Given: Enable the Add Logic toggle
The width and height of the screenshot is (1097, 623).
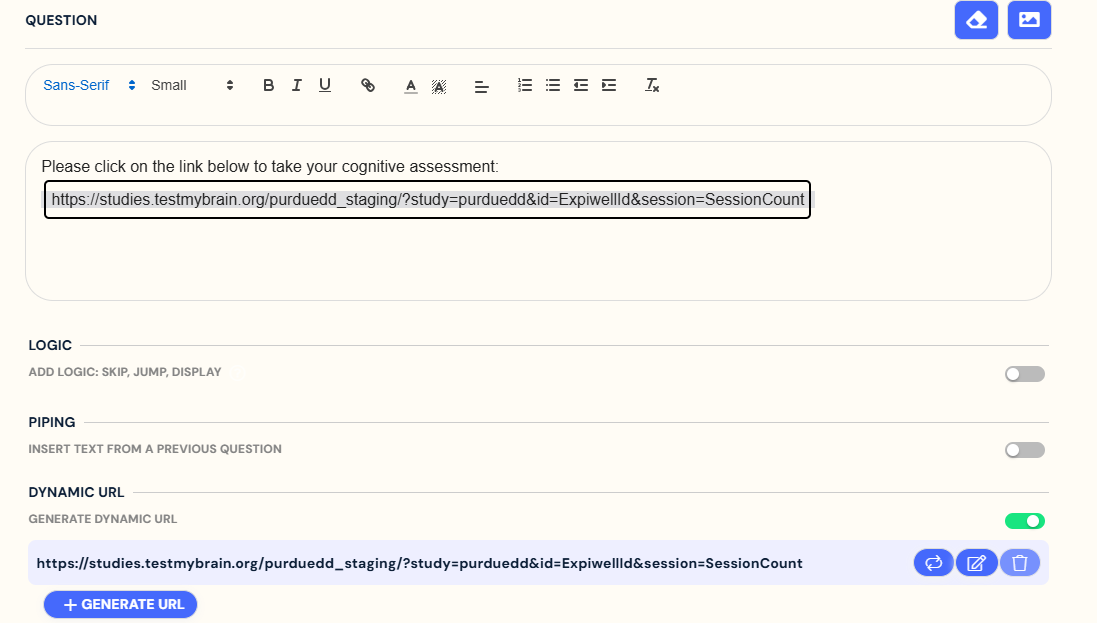Looking at the screenshot, I should tap(1025, 374).
